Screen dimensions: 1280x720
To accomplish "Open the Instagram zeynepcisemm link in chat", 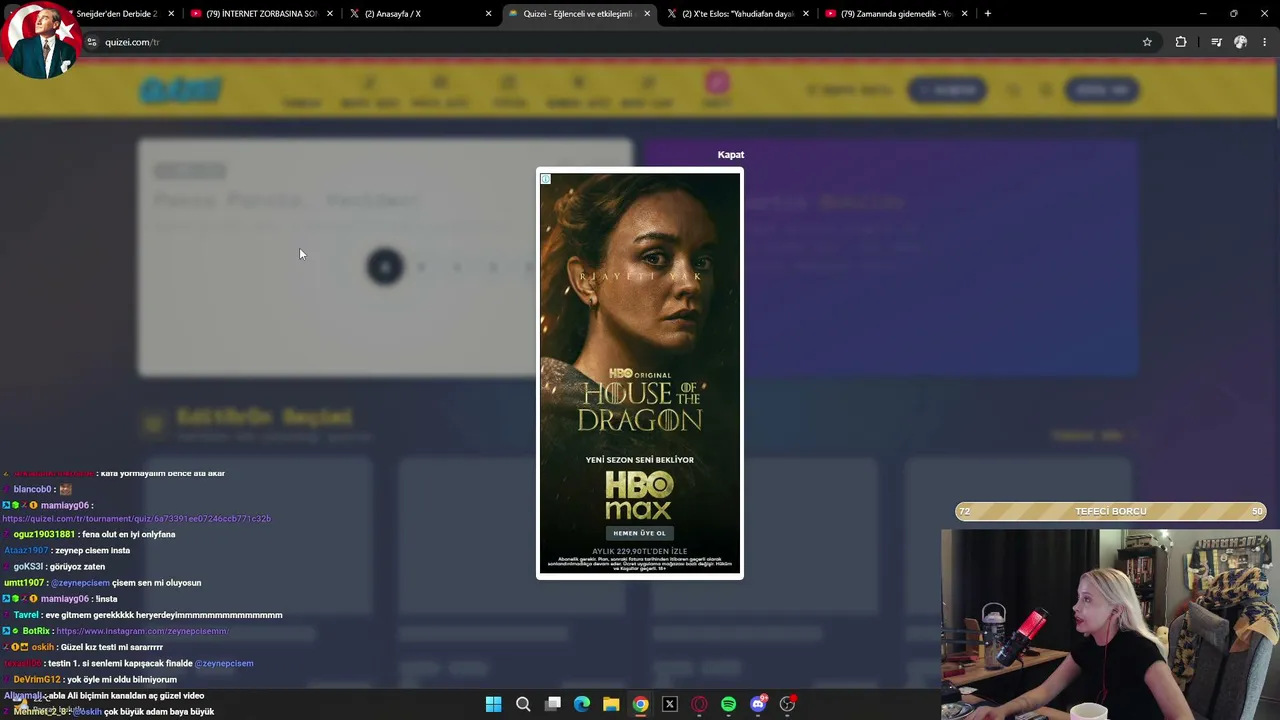I will click(142, 631).
